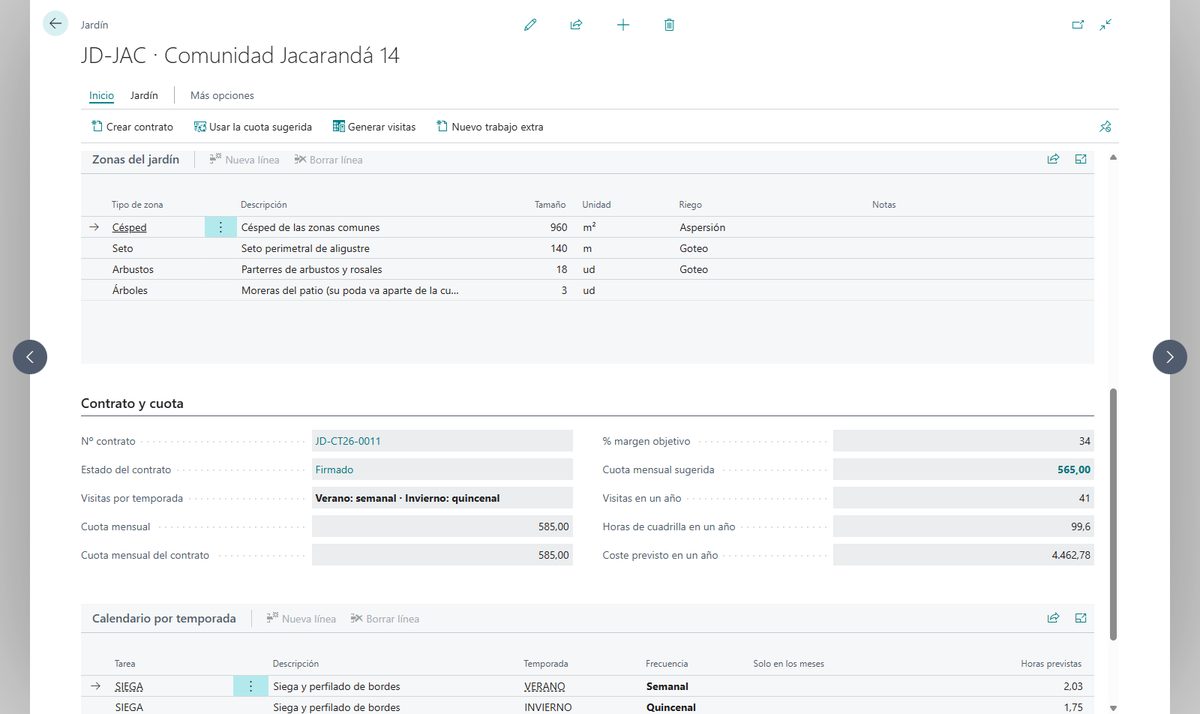Click Borrar línea in Zonas del jardín

328,160
